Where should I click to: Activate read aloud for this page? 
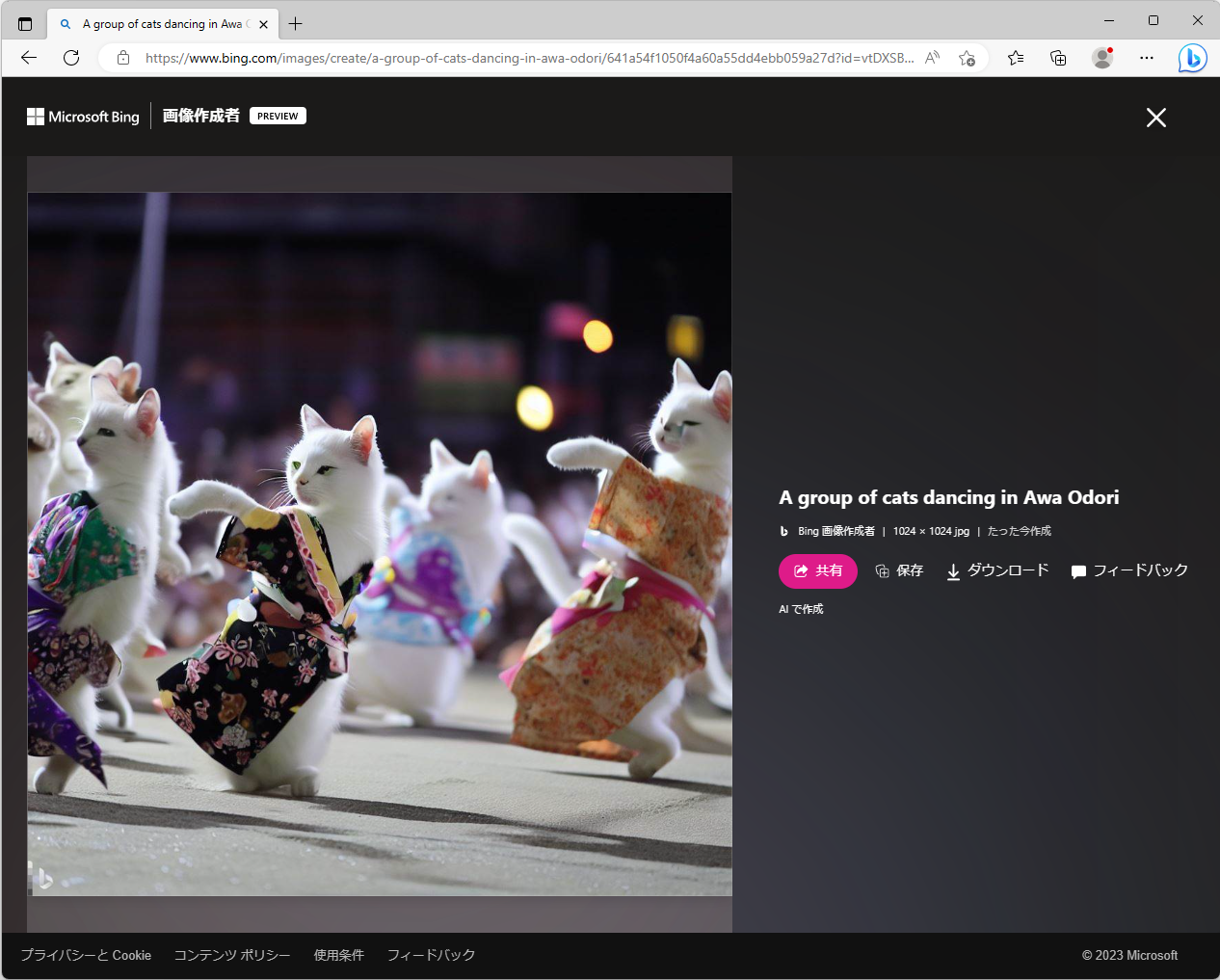coord(932,58)
